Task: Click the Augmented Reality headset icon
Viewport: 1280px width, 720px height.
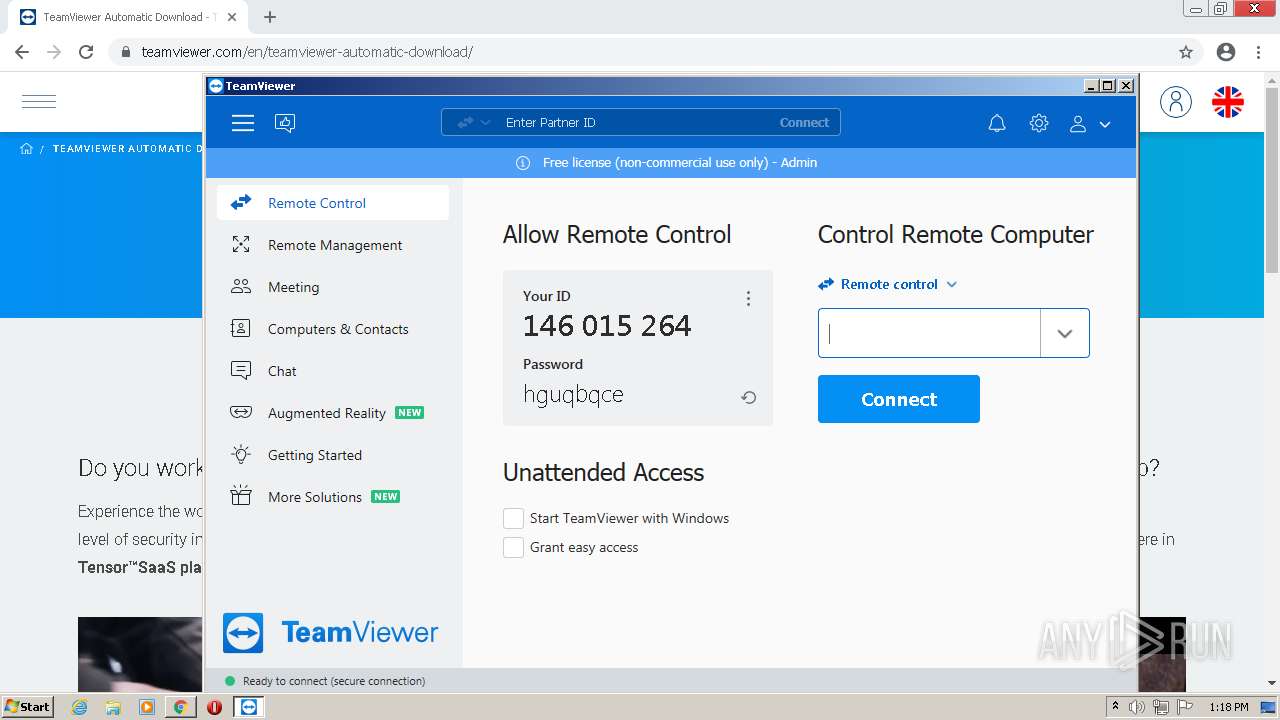Action: tap(241, 413)
